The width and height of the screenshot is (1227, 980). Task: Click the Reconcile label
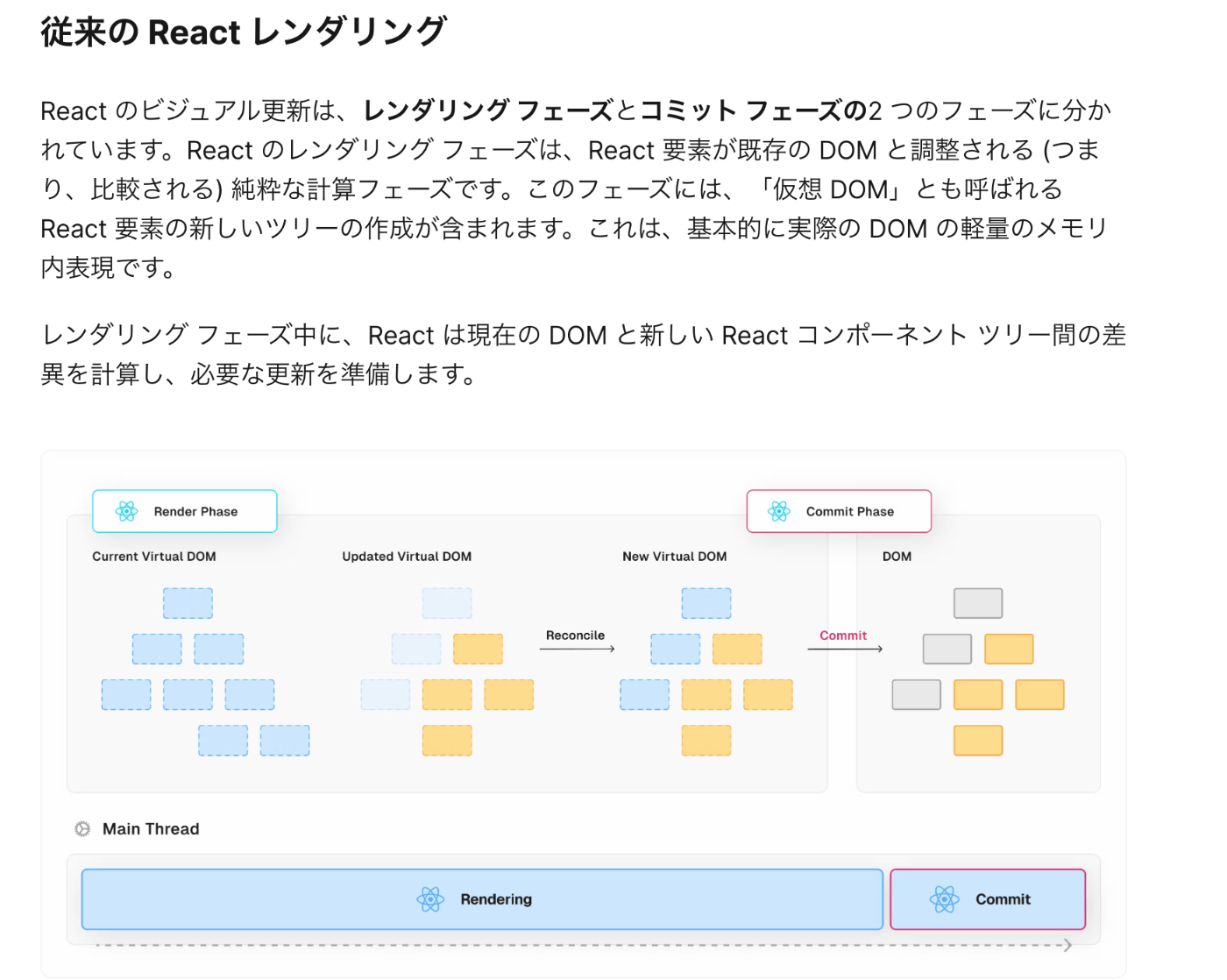575,636
